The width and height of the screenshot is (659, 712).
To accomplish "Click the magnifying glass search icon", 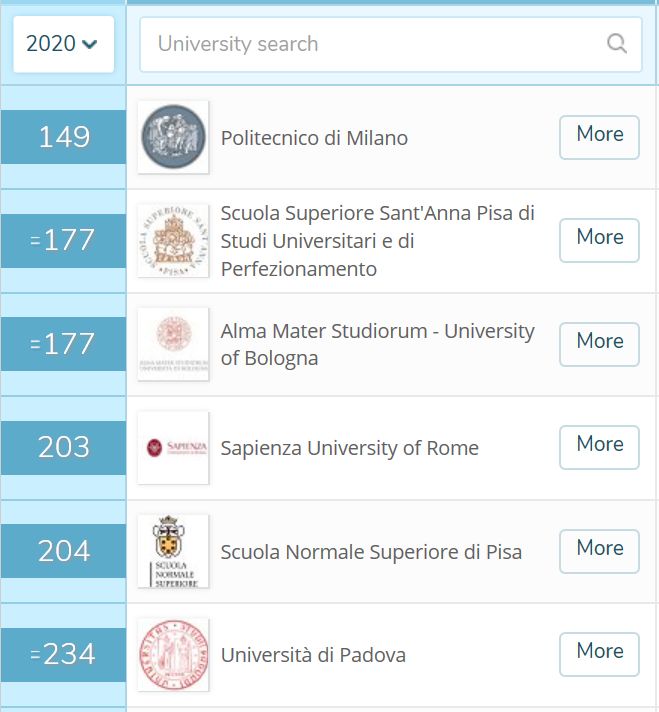I will click(x=617, y=44).
